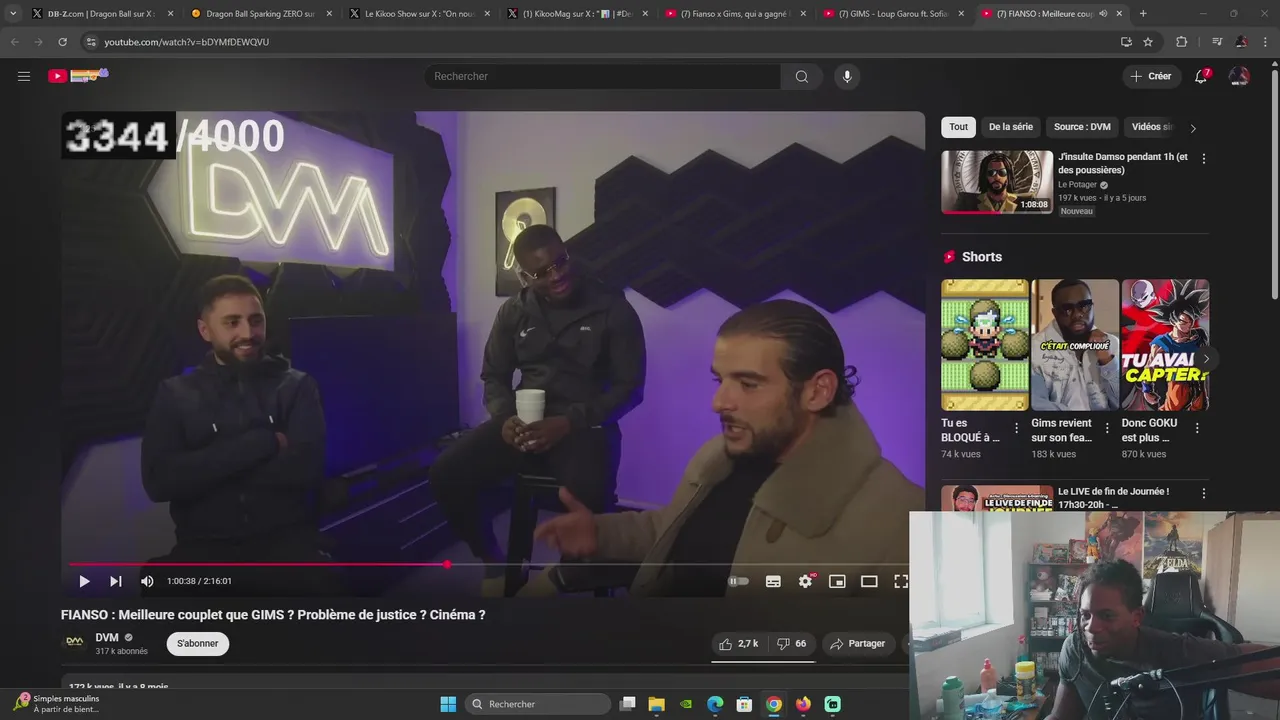Viewport: 1280px width, 720px height.
Task: Open the DVM channel name link
Action: (107, 637)
